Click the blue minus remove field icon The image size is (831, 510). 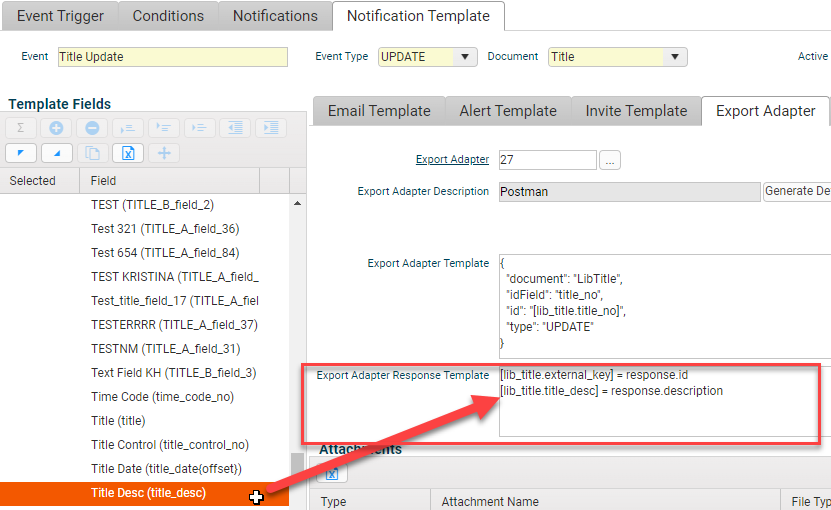pos(92,128)
